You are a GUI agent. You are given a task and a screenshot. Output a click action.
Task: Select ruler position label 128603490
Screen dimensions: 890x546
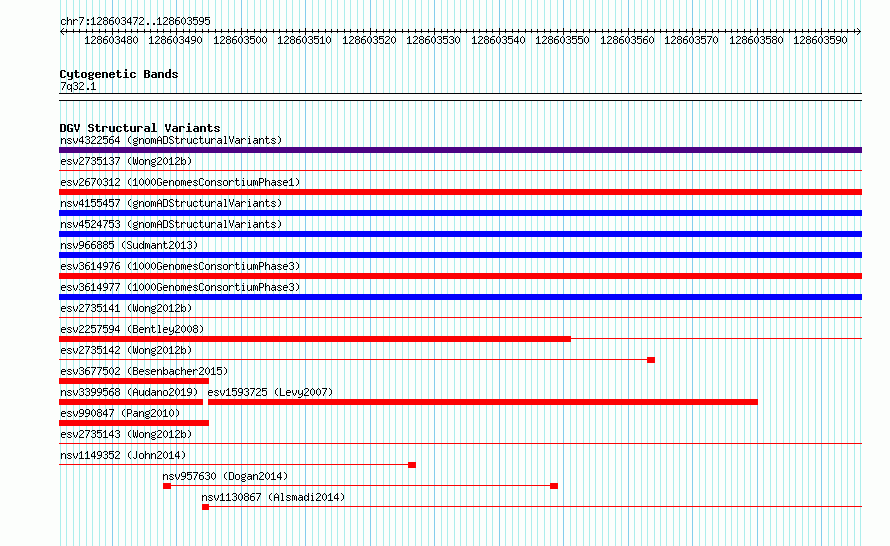coord(175,40)
